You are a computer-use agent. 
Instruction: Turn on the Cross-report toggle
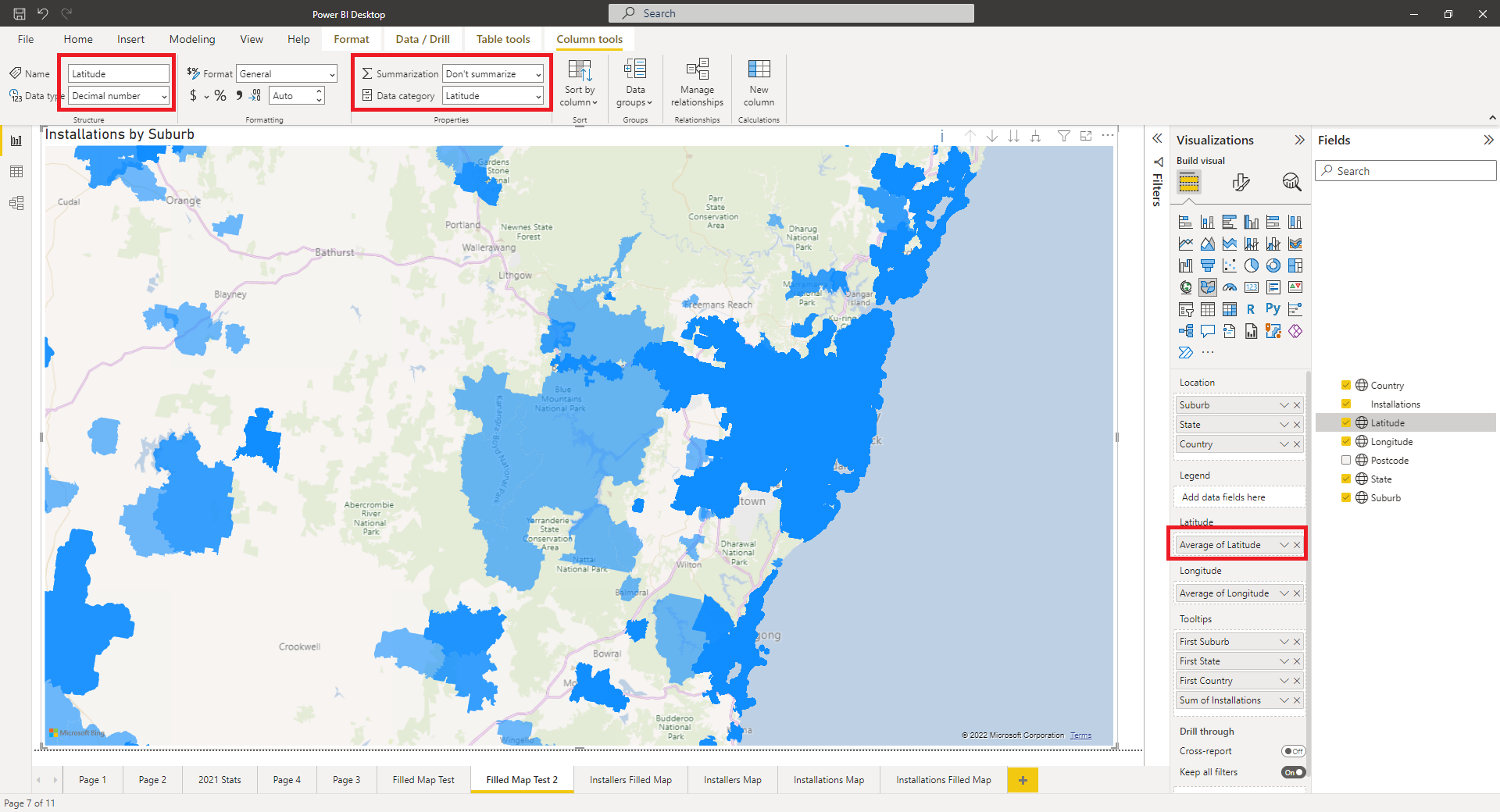tap(1293, 751)
